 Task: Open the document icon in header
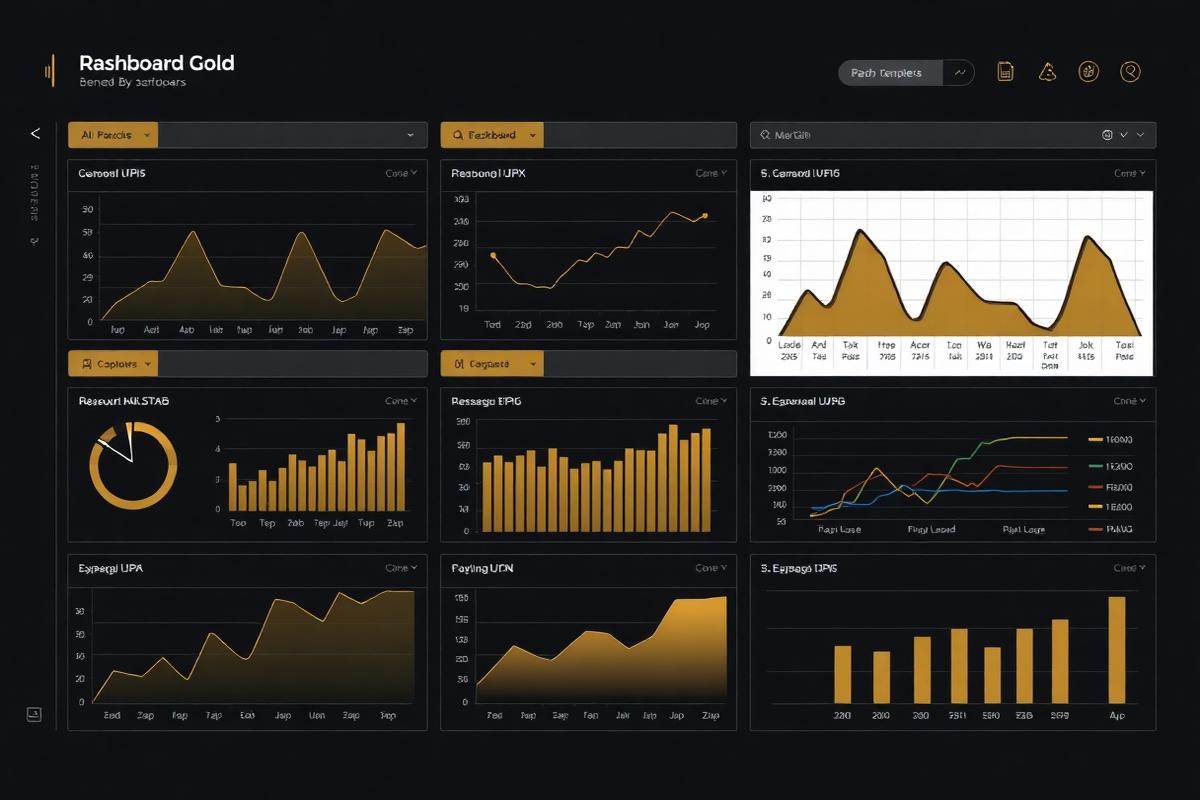pos(1006,72)
